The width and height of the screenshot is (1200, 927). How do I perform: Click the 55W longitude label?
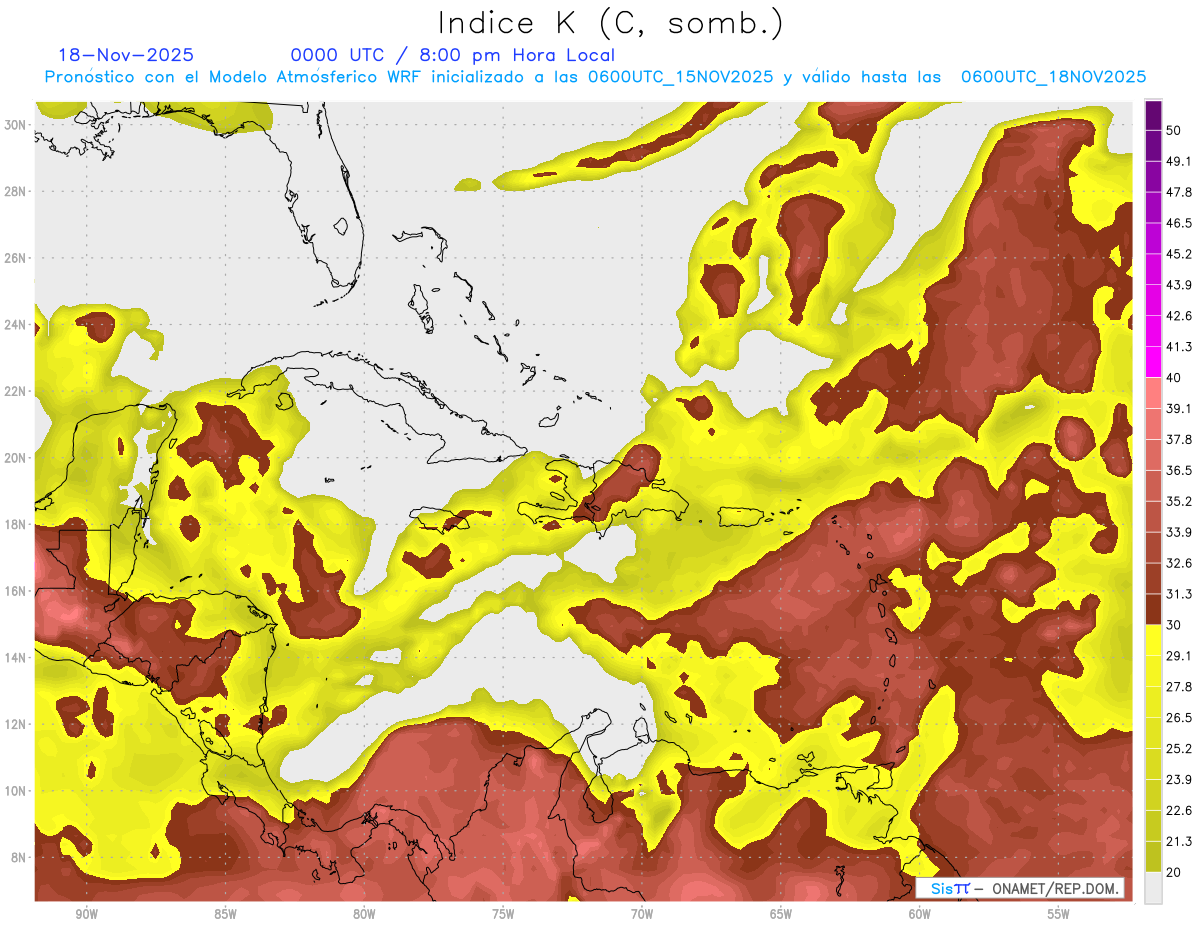1059,914
